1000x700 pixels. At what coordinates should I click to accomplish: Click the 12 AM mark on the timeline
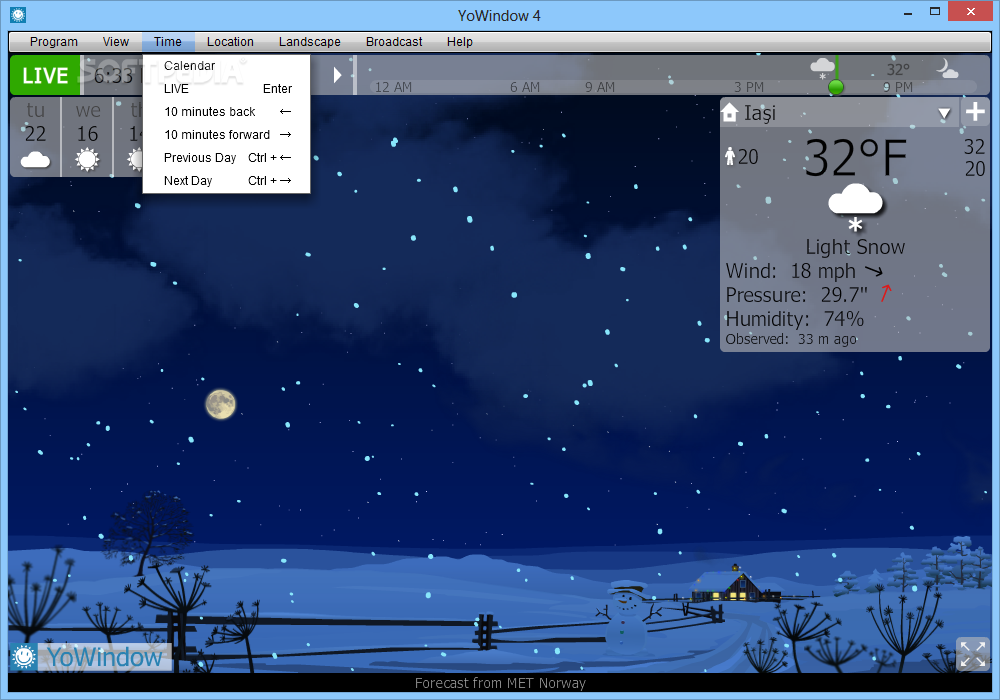393,87
